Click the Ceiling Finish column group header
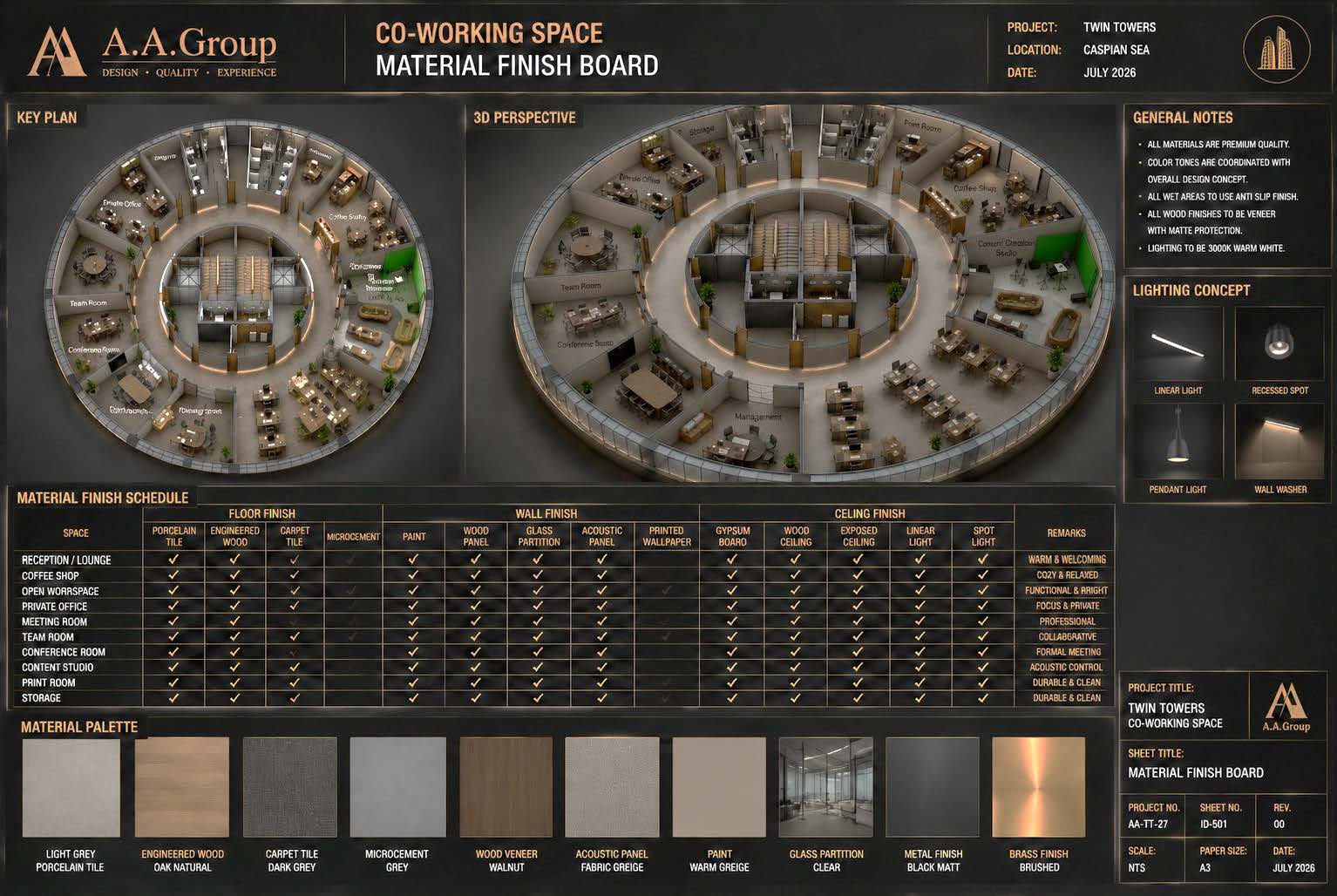Screen dimensions: 1337x896 (869, 513)
